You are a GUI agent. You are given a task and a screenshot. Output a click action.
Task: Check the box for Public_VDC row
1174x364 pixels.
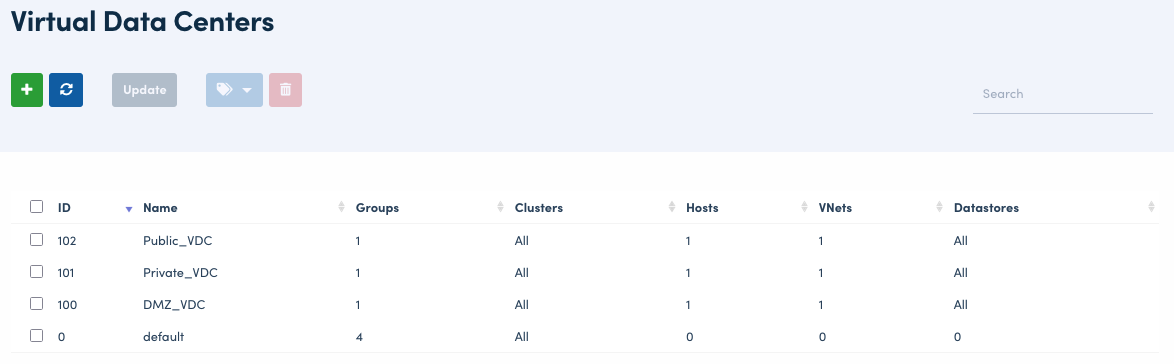(37, 240)
